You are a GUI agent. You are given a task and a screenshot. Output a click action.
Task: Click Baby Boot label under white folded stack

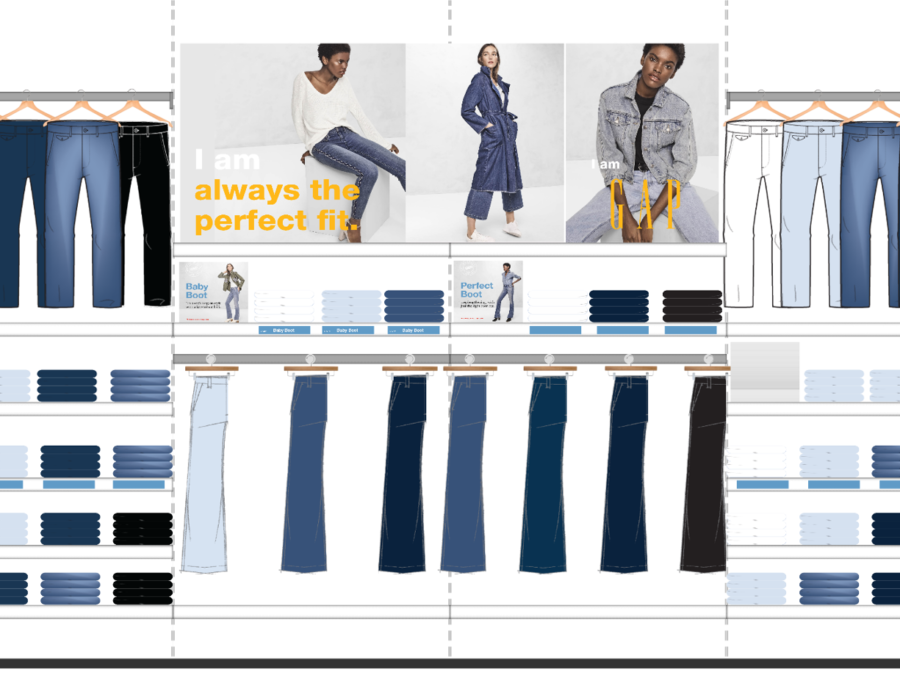click(284, 329)
